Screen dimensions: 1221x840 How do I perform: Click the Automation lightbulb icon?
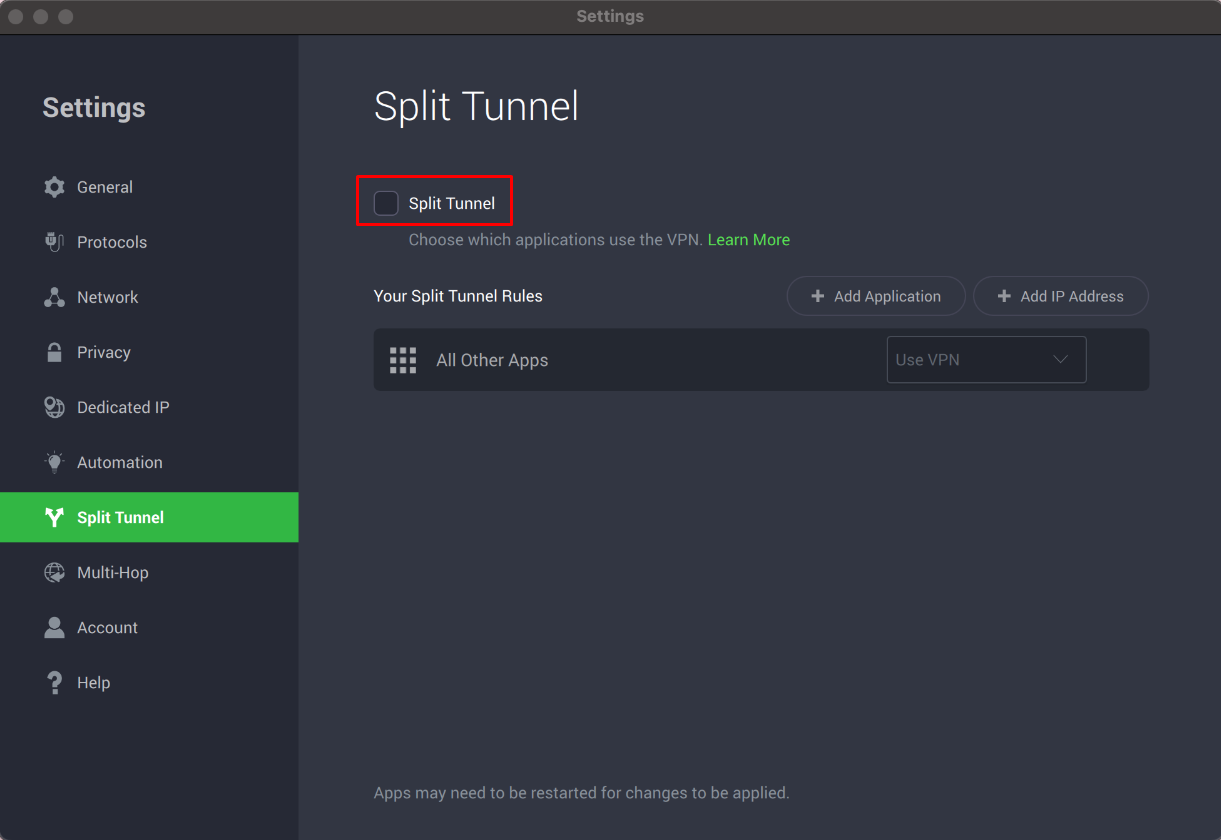pyautogui.click(x=54, y=462)
